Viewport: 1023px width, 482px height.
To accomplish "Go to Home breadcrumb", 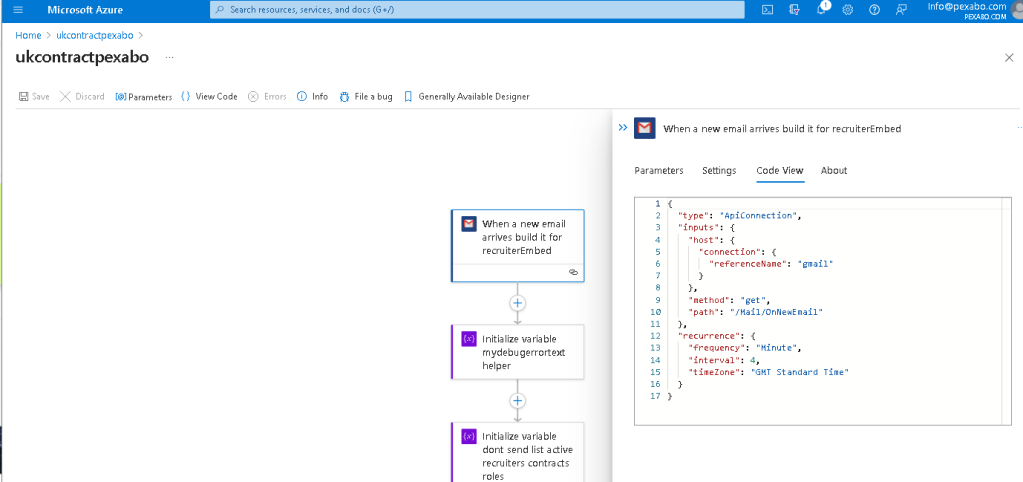I will coord(28,35).
